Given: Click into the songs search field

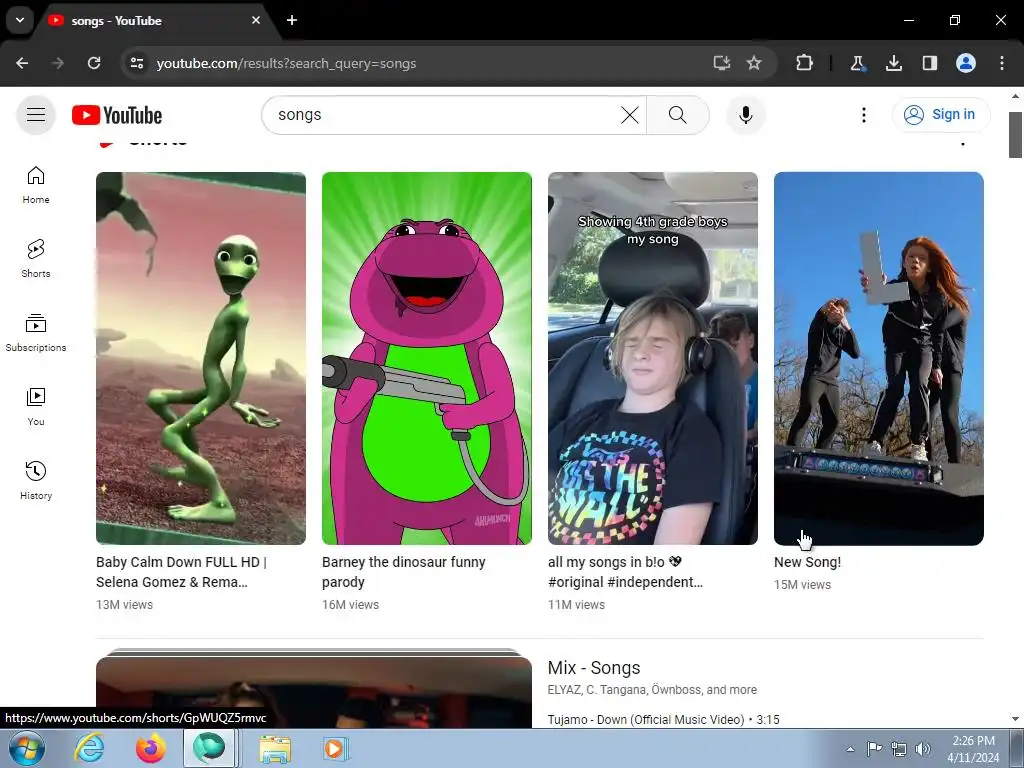Looking at the screenshot, I should (x=444, y=115).
